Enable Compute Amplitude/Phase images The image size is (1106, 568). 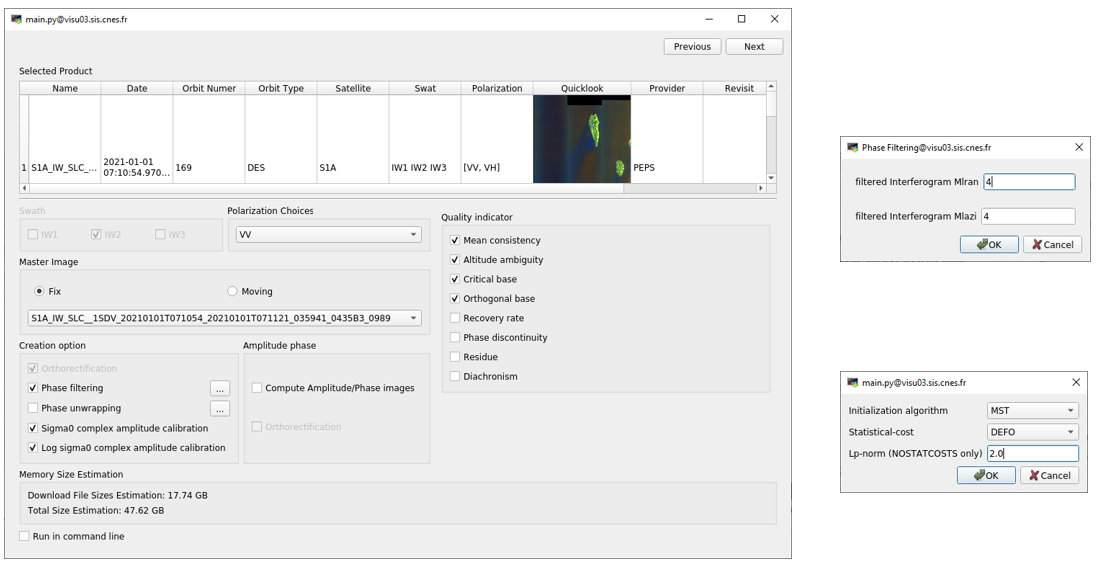257,388
